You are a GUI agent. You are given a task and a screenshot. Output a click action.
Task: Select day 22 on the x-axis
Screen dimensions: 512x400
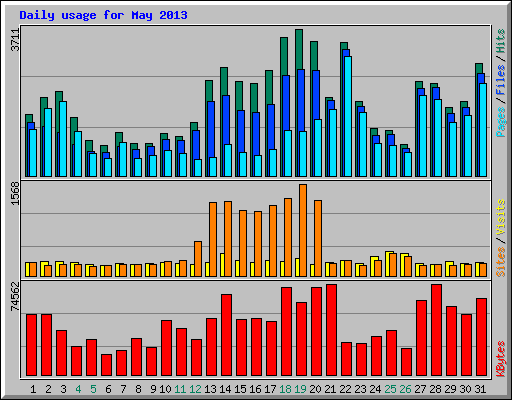point(345,389)
